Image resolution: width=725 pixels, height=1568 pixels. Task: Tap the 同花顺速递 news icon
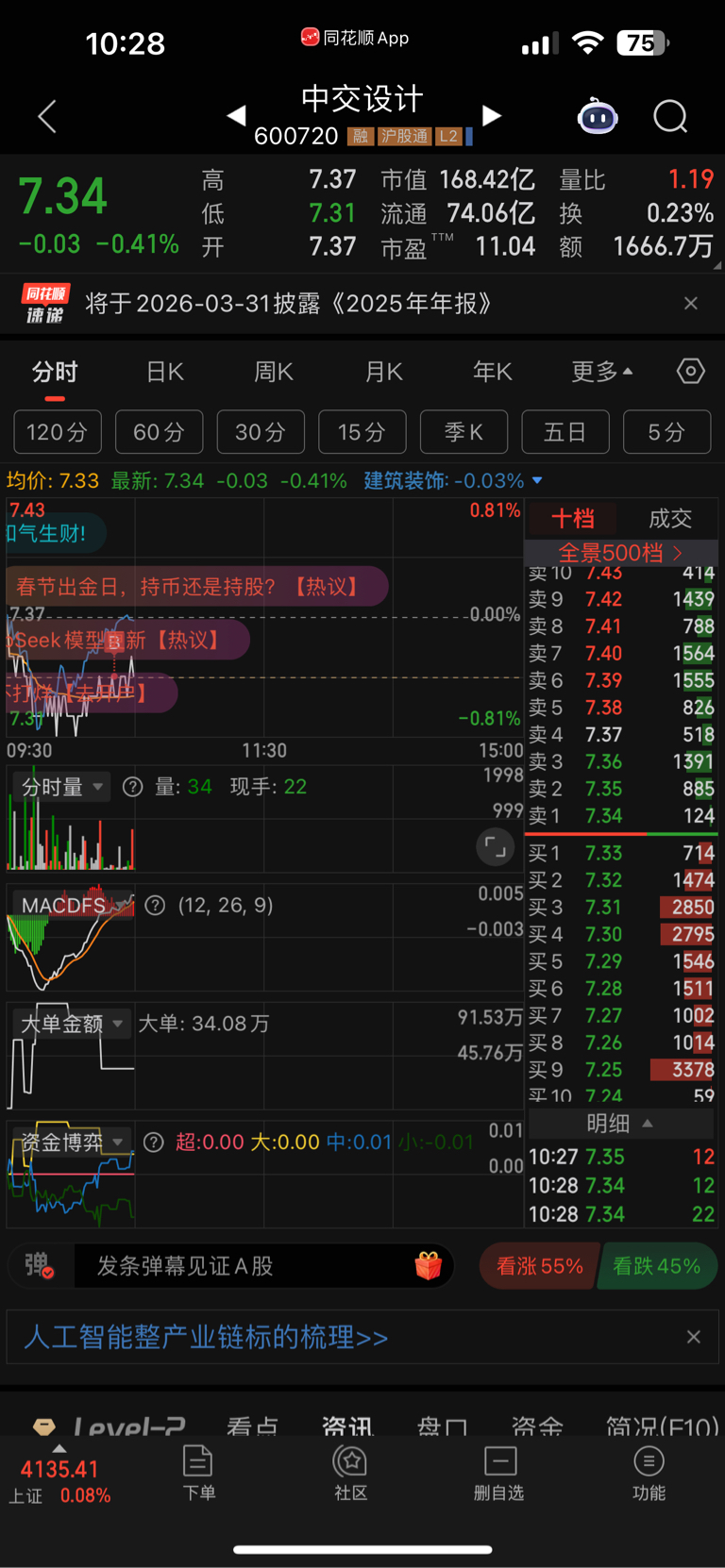tap(46, 304)
